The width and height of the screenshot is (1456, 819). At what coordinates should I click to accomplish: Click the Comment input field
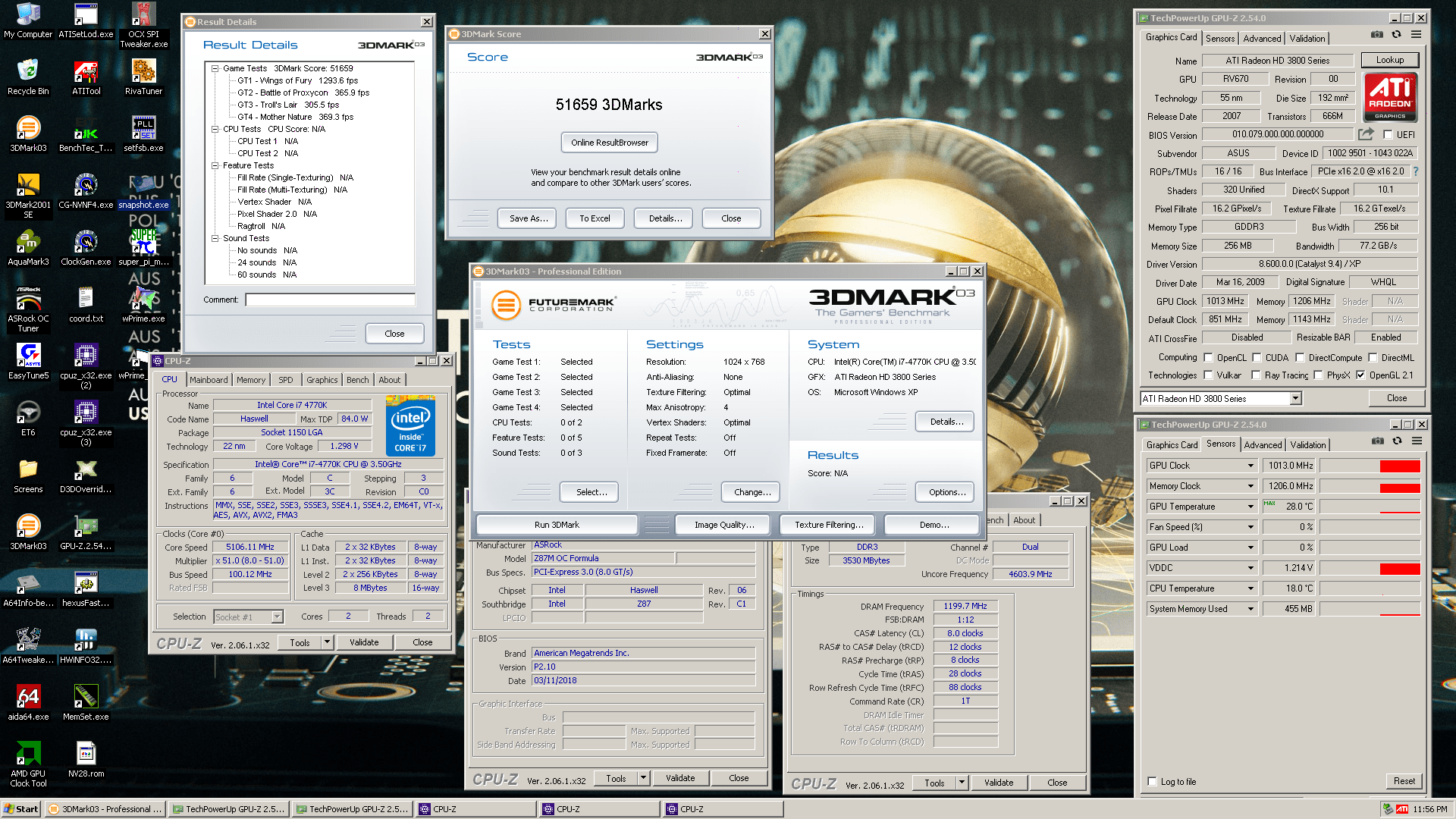pos(330,300)
